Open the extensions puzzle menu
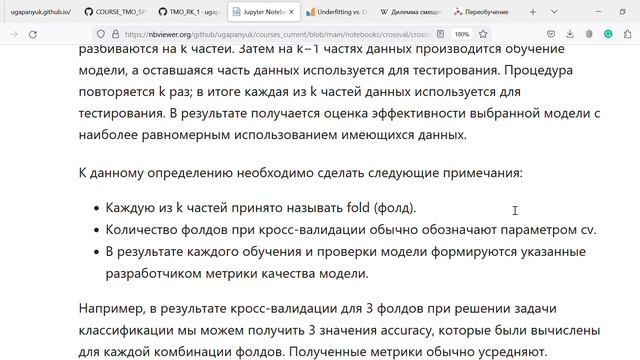Screen dimensions: 640x360 (627, 34)
